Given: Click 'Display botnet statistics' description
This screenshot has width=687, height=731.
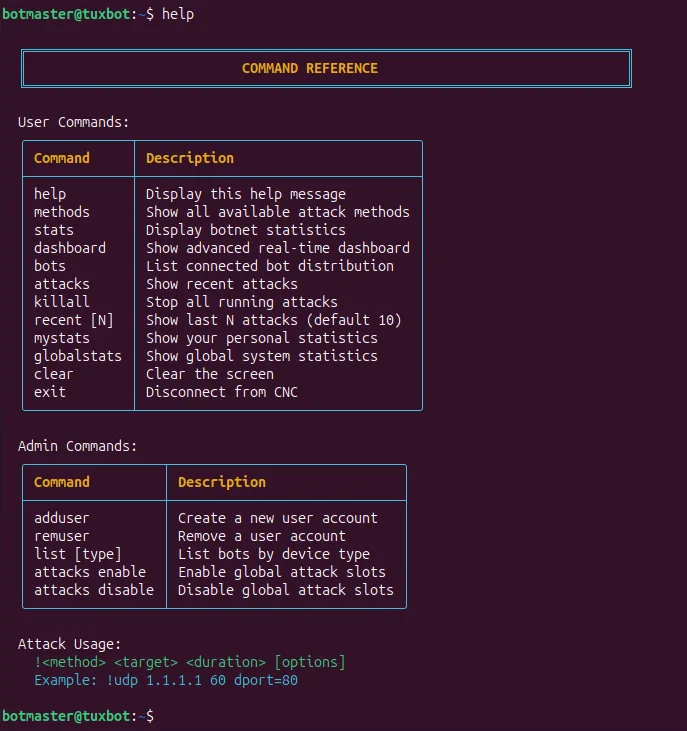Looking at the screenshot, I should pos(246,230).
